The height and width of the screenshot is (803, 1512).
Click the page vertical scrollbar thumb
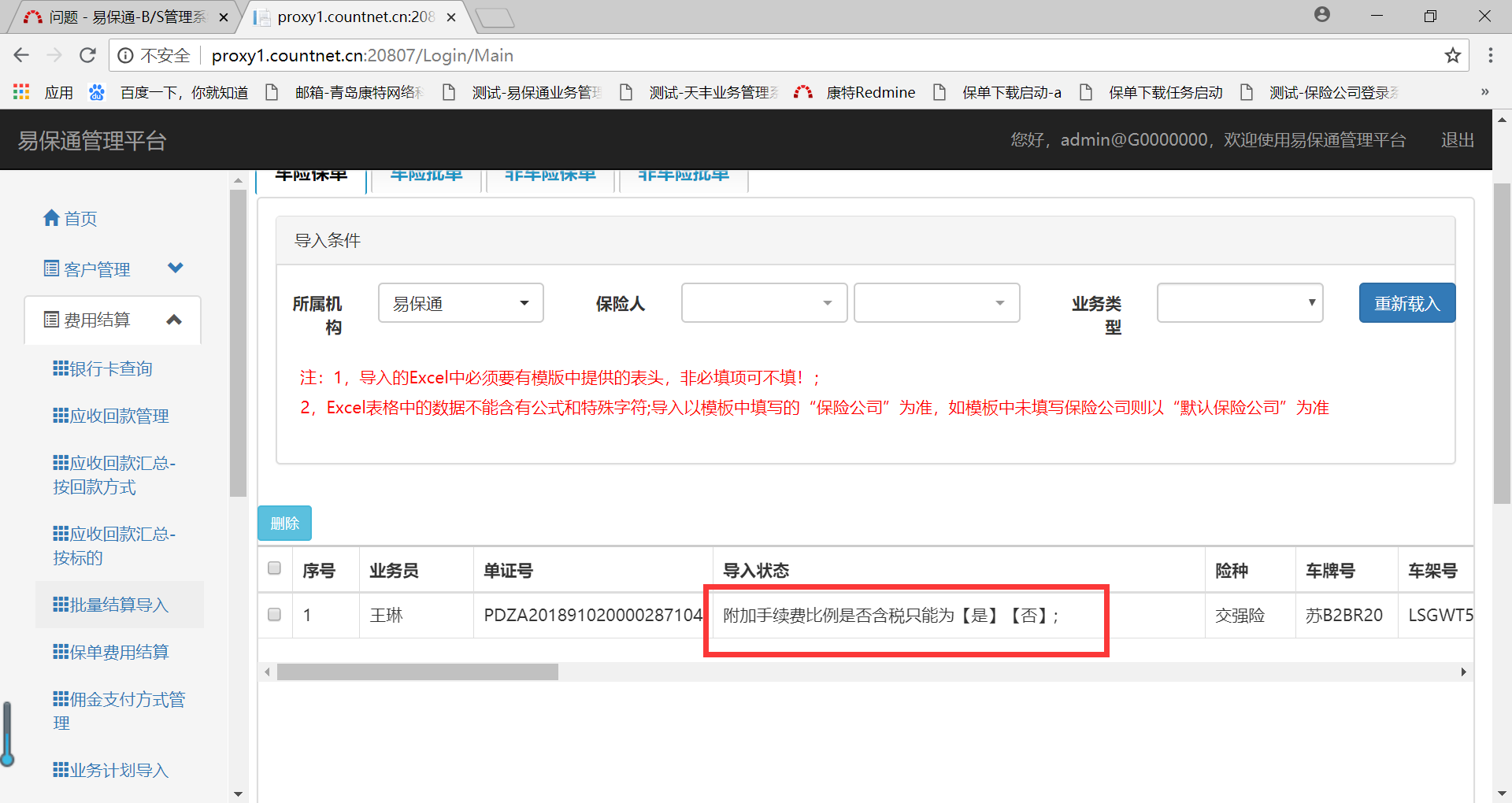1502,343
